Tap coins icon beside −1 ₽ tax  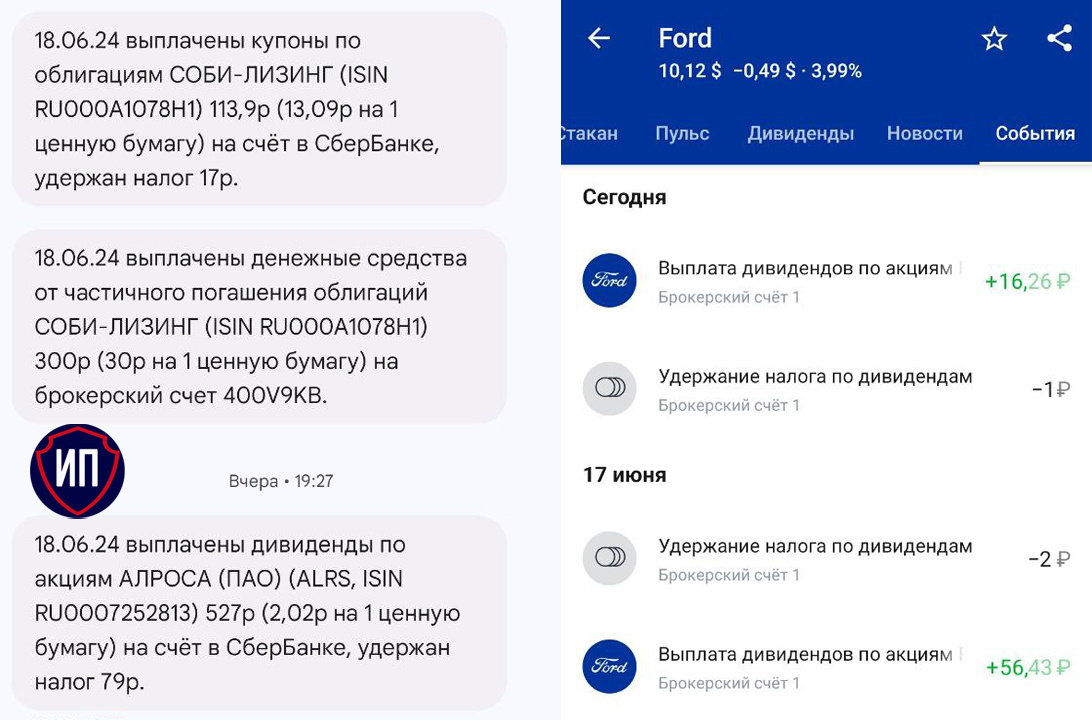[x=609, y=389]
